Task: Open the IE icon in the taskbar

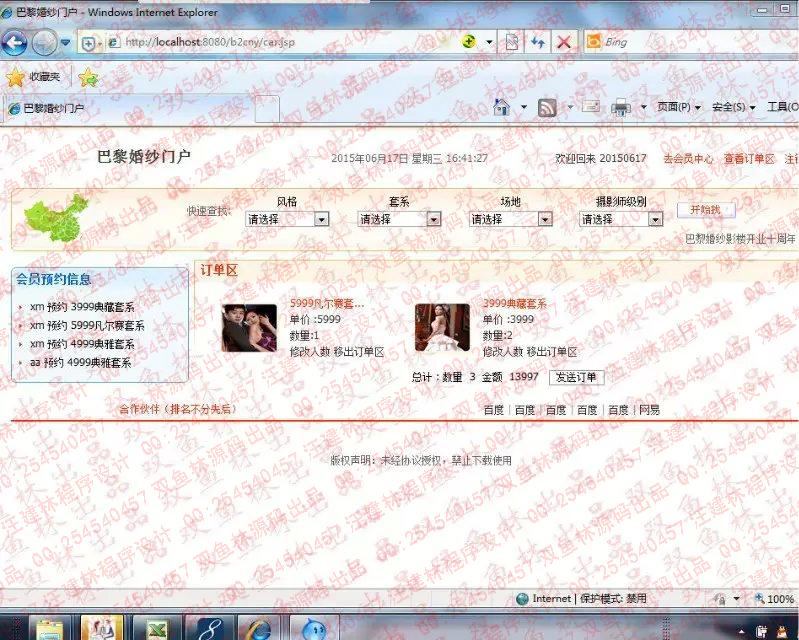Action: tap(259, 628)
